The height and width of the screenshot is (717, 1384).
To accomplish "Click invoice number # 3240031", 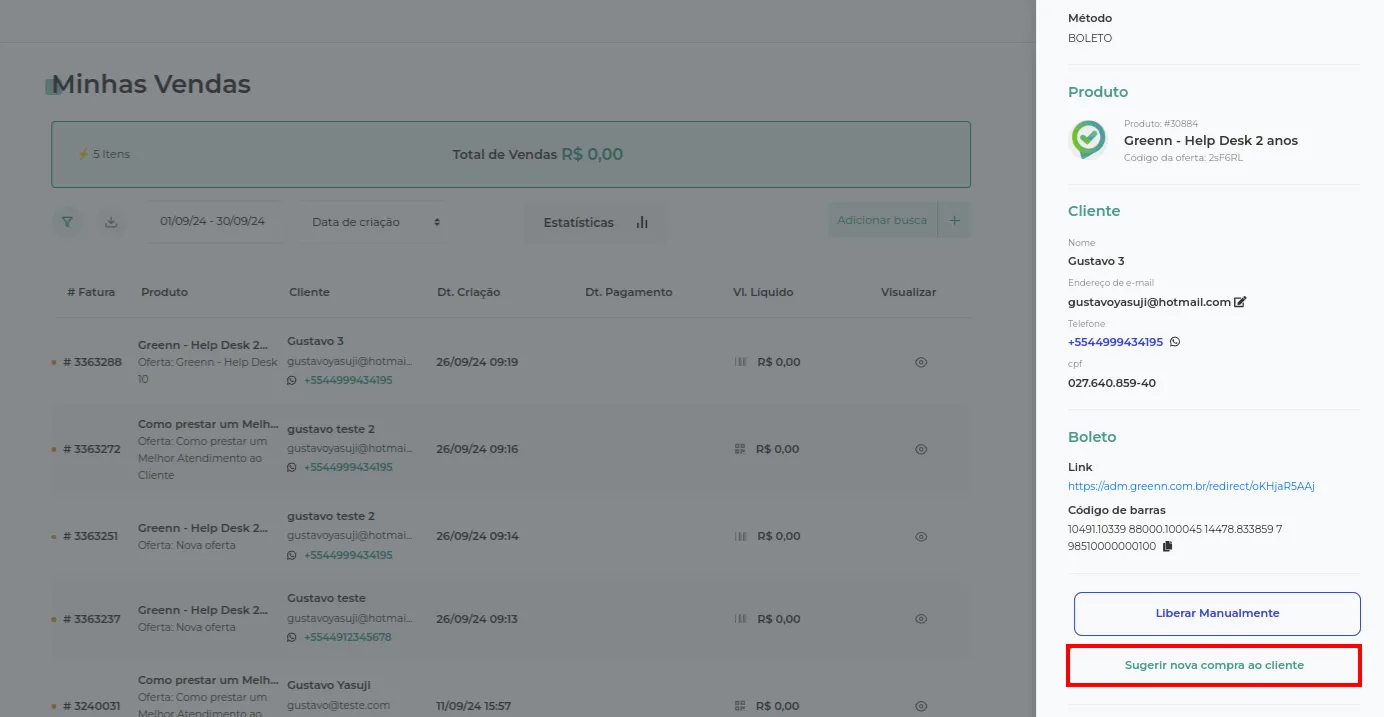I will (x=92, y=706).
